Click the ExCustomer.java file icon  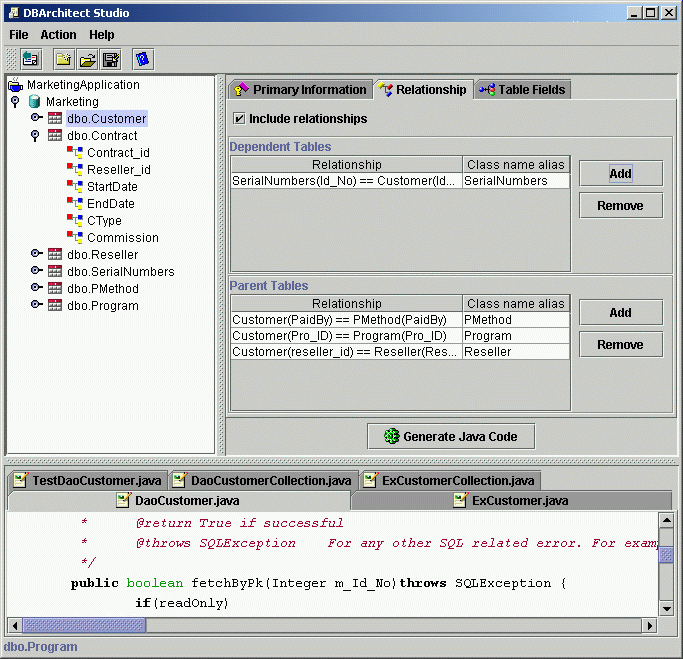[460, 500]
